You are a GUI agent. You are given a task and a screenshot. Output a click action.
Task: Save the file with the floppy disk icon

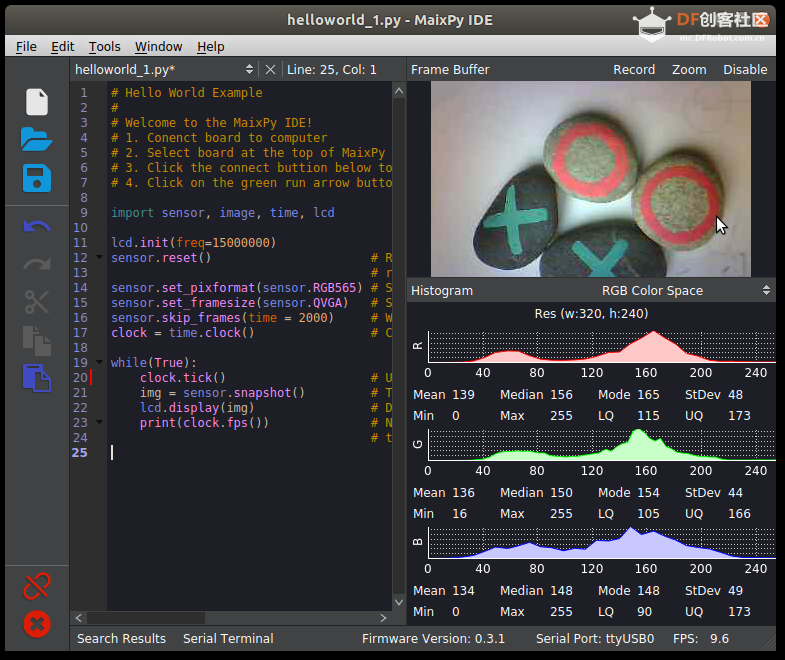pos(37,178)
